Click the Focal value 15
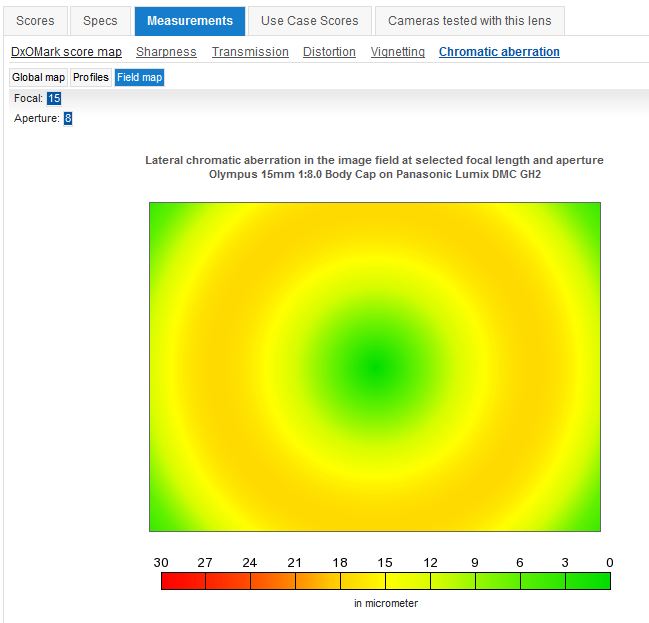The height and width of the screenshot is (623, 649). 54,98
